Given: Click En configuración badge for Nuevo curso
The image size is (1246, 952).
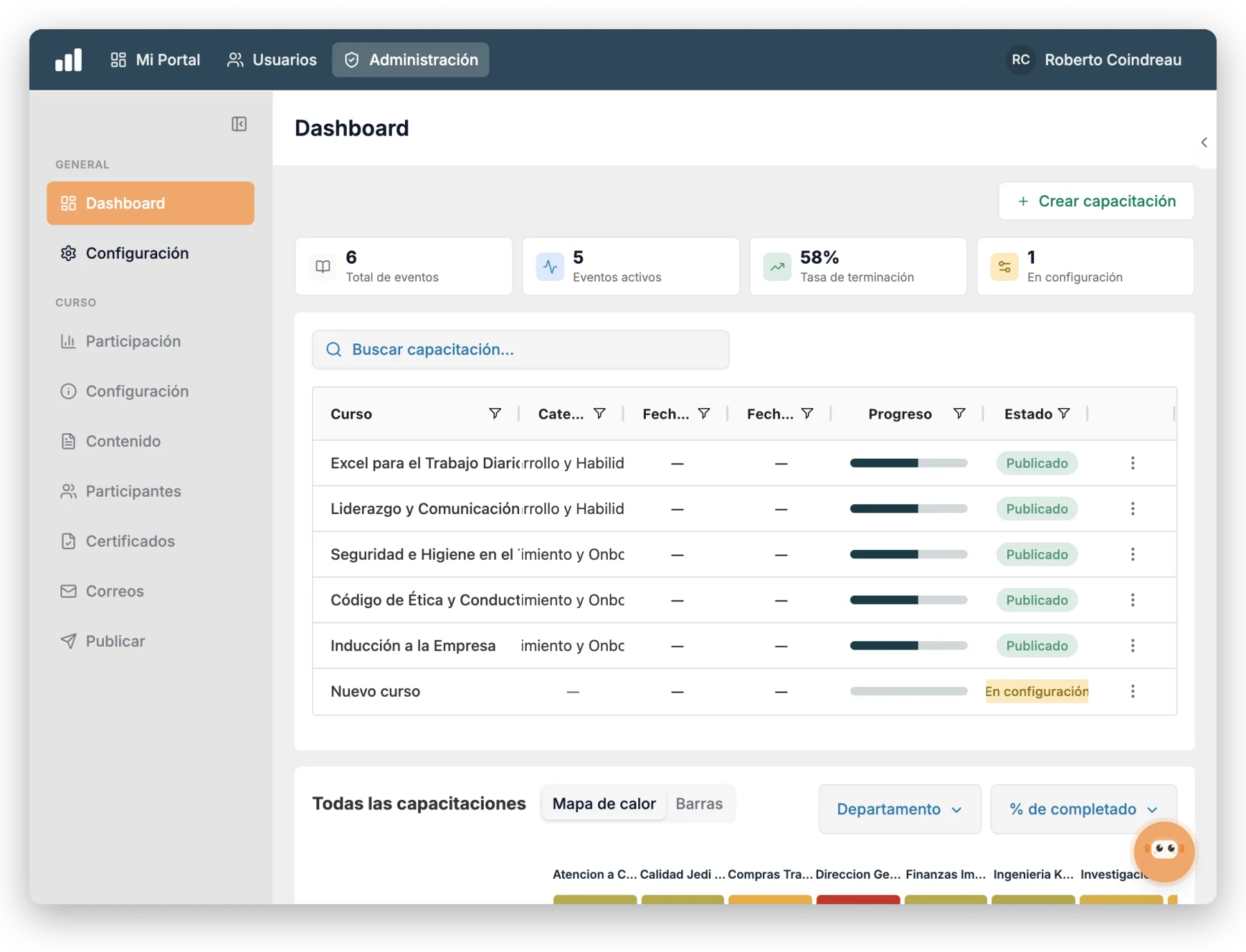Looking at the screenshot, I should [x=1036, y=691].
